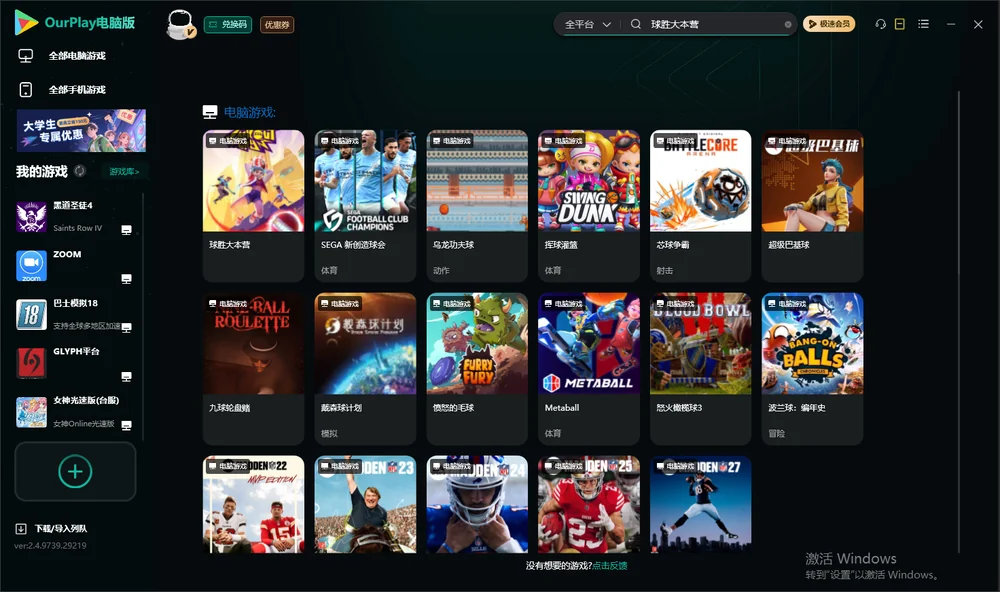Open the 超级巴基球 game card

[x=812, y=206]
